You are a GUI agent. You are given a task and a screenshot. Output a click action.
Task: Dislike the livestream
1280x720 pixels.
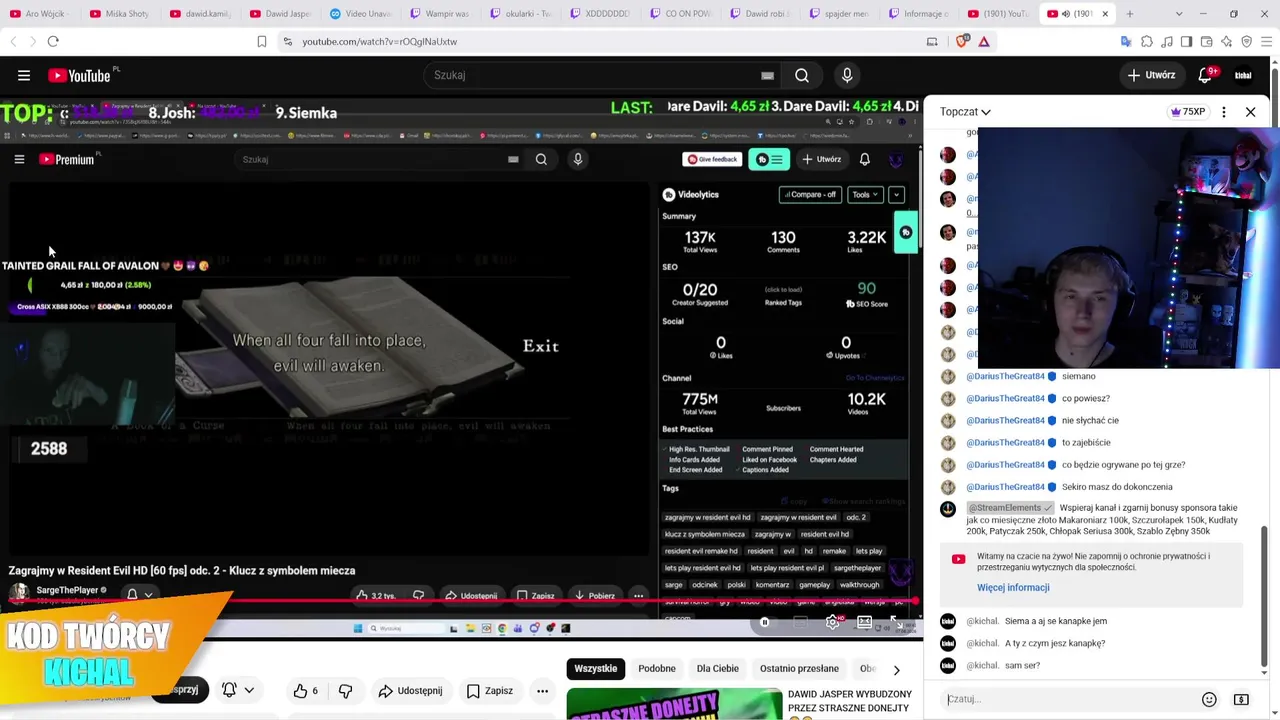click(345, 691)
